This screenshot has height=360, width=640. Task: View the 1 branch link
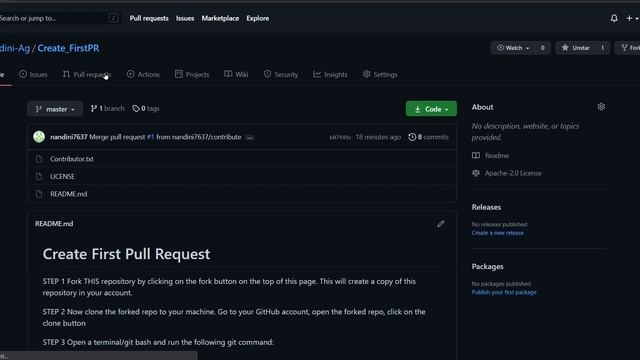pos(108,109)
